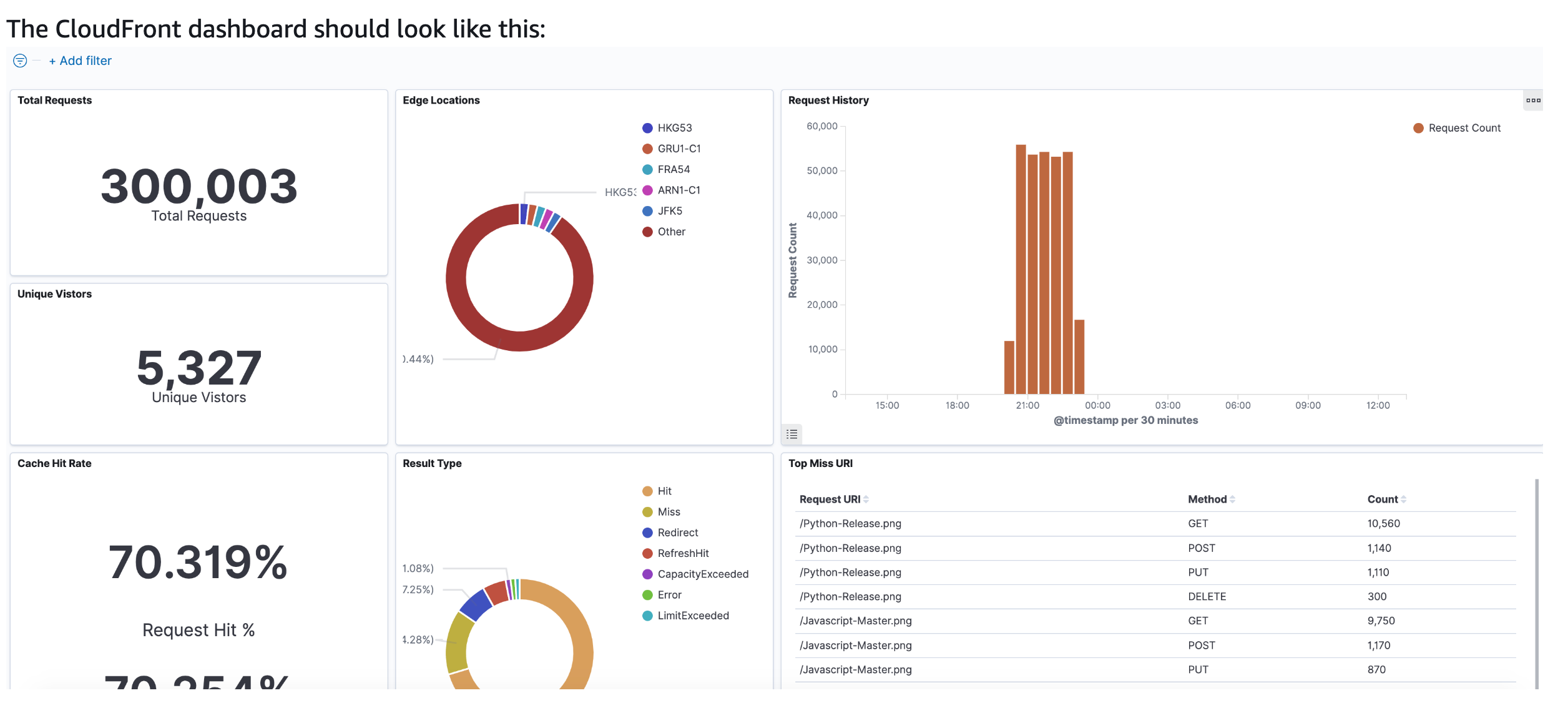This screenshot has width=1568, height=708.
Task: Click the Other legend dot in Edge Locations
Action: coord(646,231)
